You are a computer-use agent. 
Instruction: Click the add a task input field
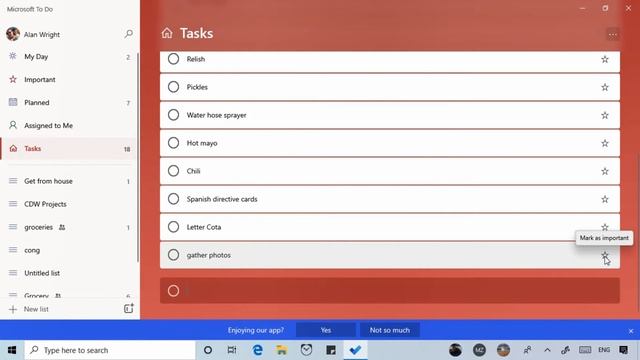[x=390, y=291]
